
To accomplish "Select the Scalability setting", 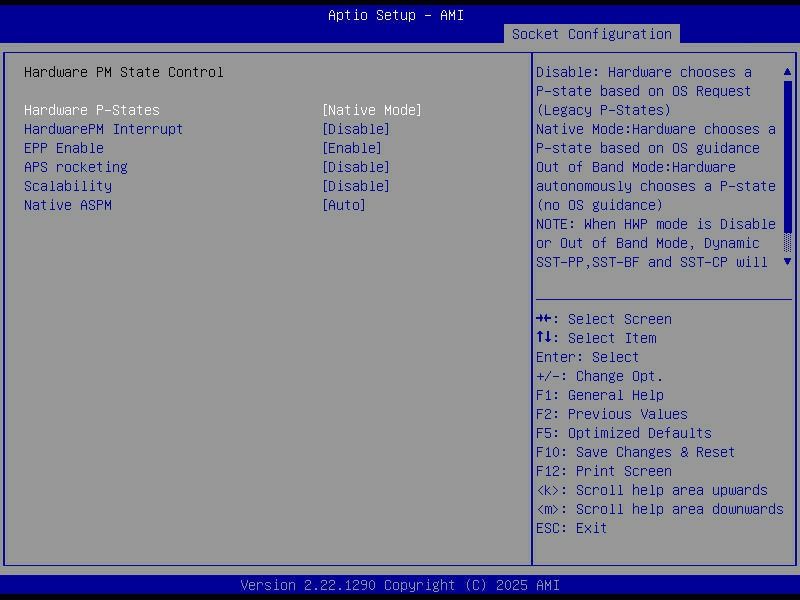I will pyautogui.click(x=68, y=186).
